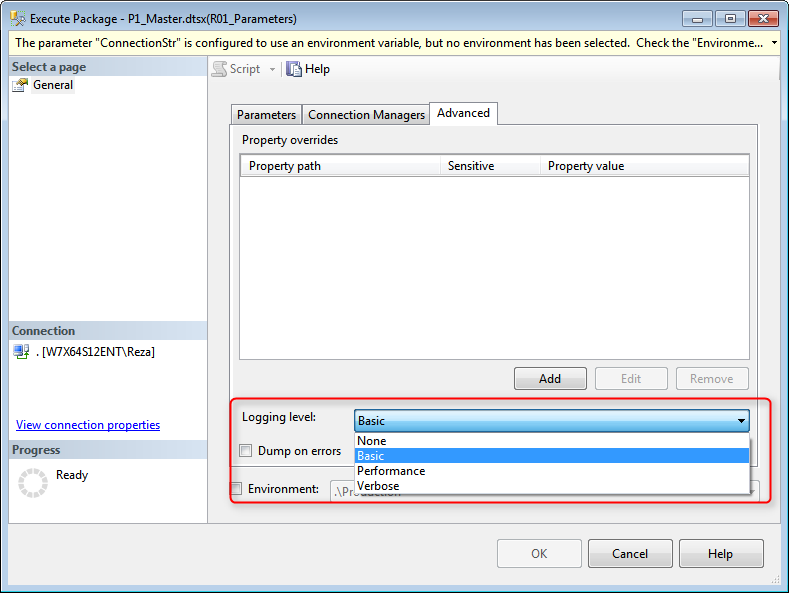Click the Execute Package title bar icon

(x=16, y=19)
